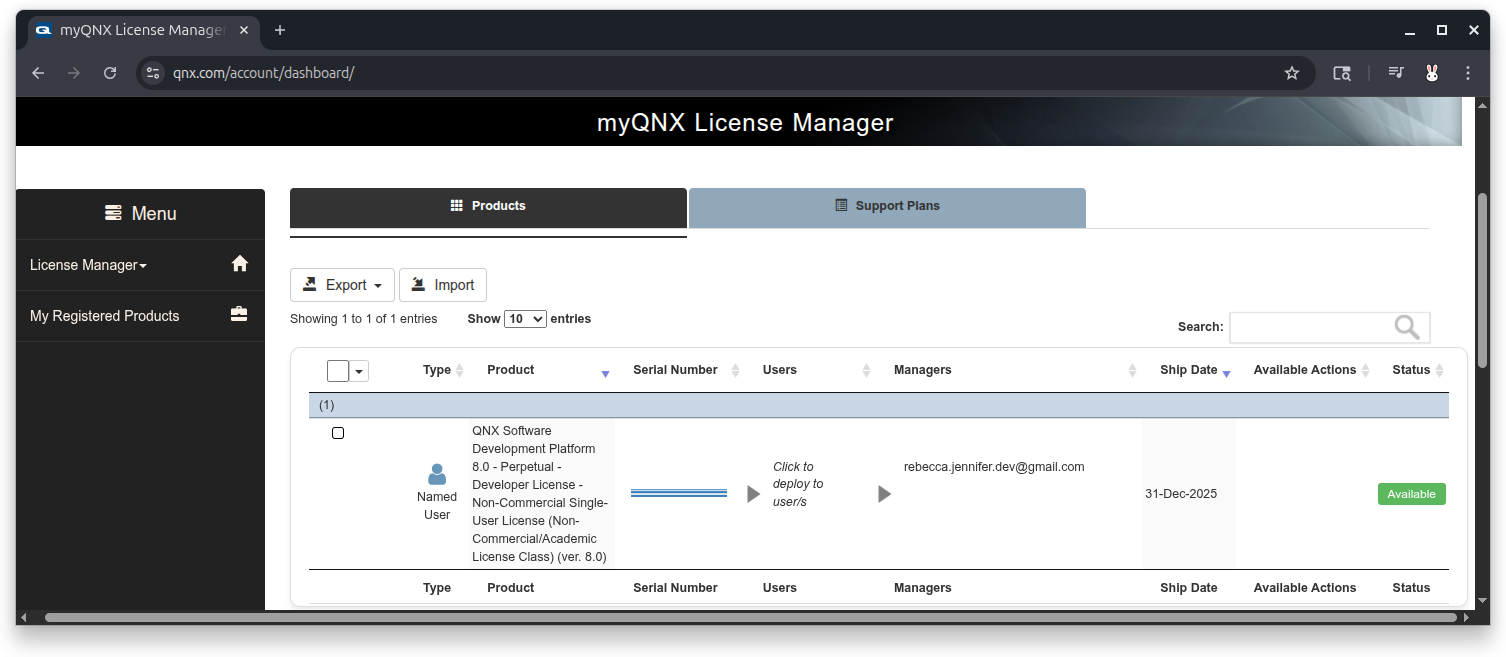Click the 'Click to deploy to user/s' link

click(x=797, y=484)
